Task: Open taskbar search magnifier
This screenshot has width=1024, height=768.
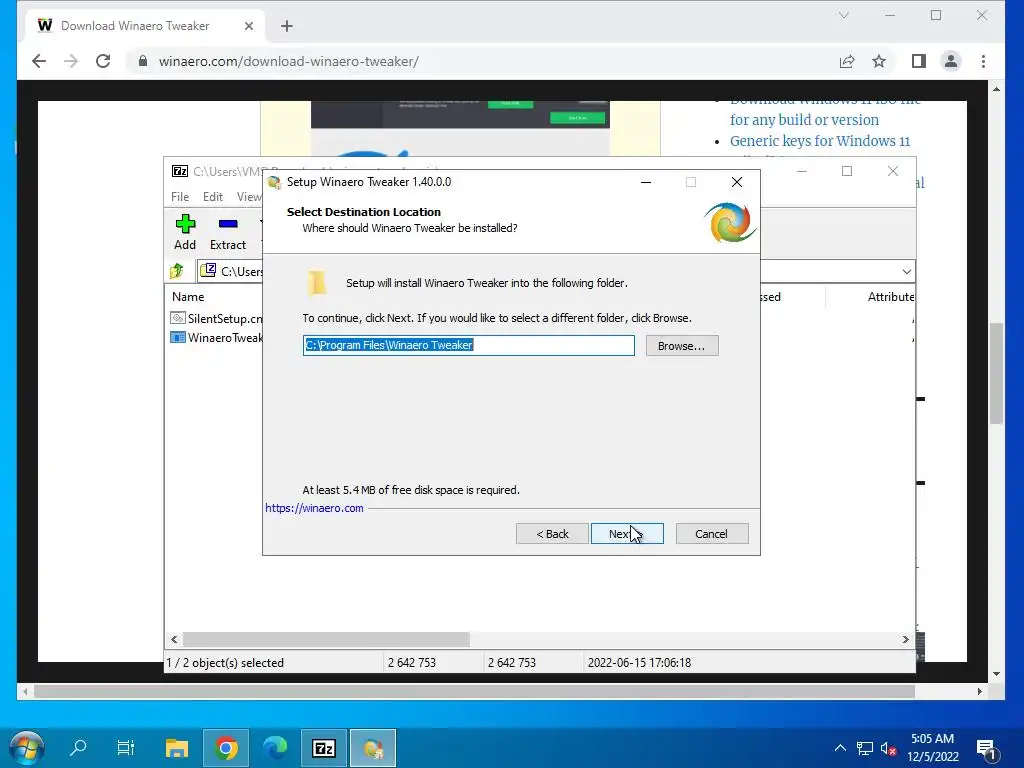Action: (78, 748)
